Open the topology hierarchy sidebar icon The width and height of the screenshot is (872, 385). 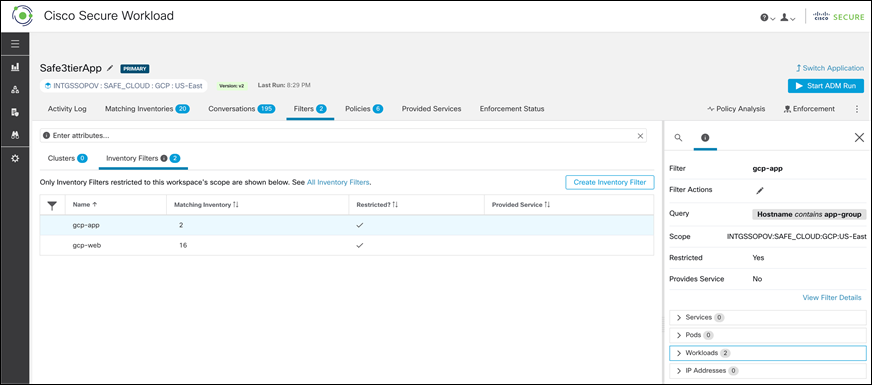coord(15,90)
